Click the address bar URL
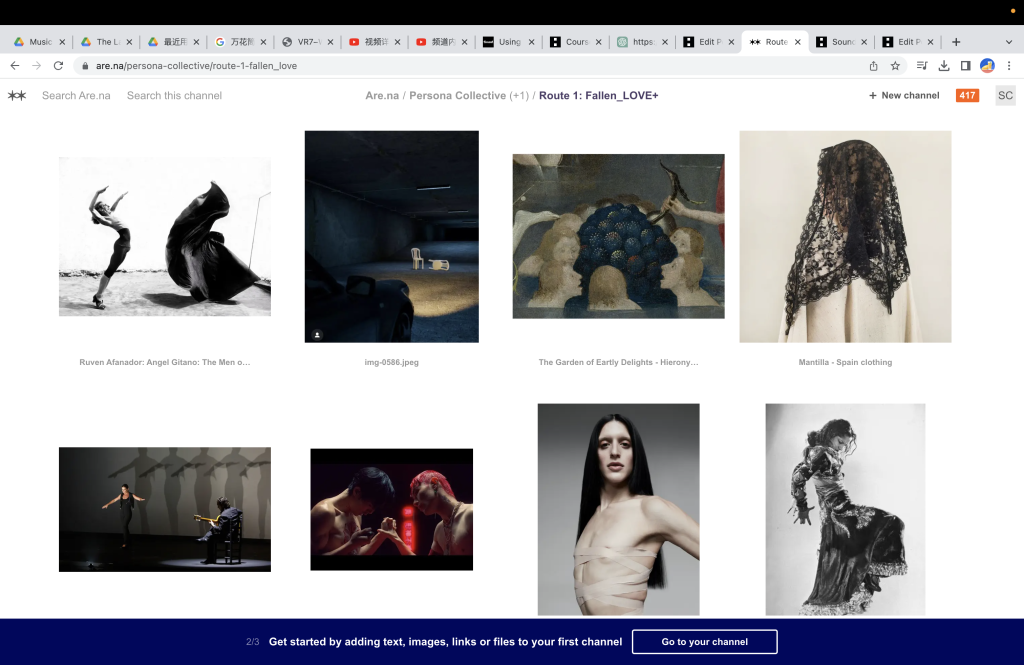1024x665 pixels. tap(197, 66)
